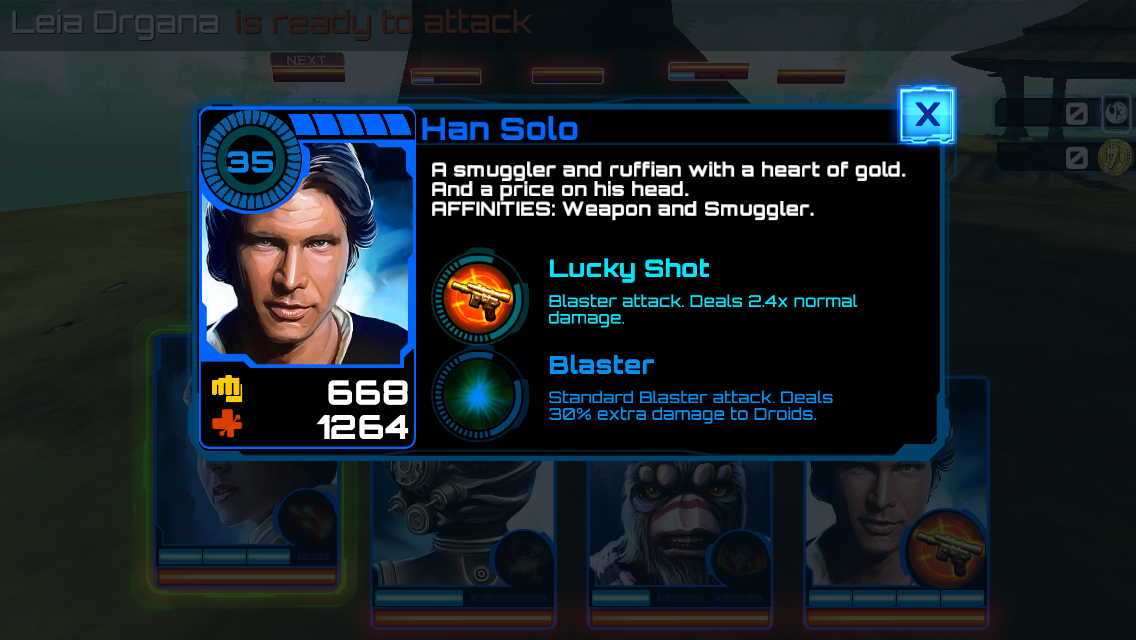Click the Lucky Shot ability title
Viewport: 1136px width, 640px height.
coord(629,268)
